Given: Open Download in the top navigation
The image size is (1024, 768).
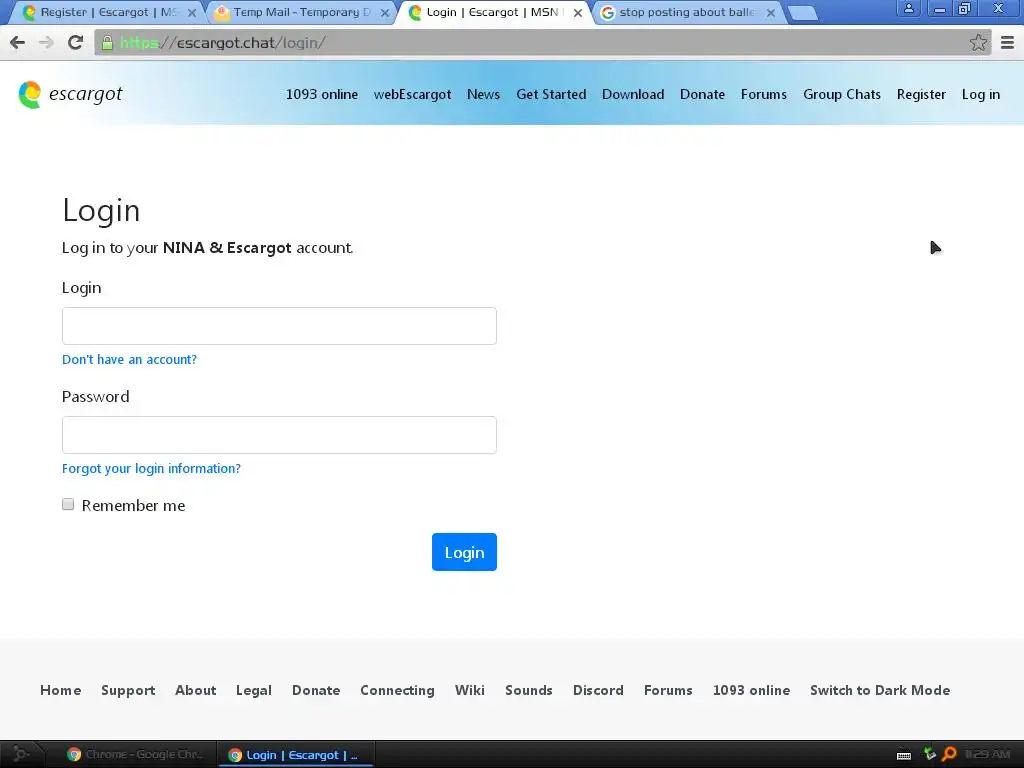Looking at the screenshot, I should [x=633, y=95].
